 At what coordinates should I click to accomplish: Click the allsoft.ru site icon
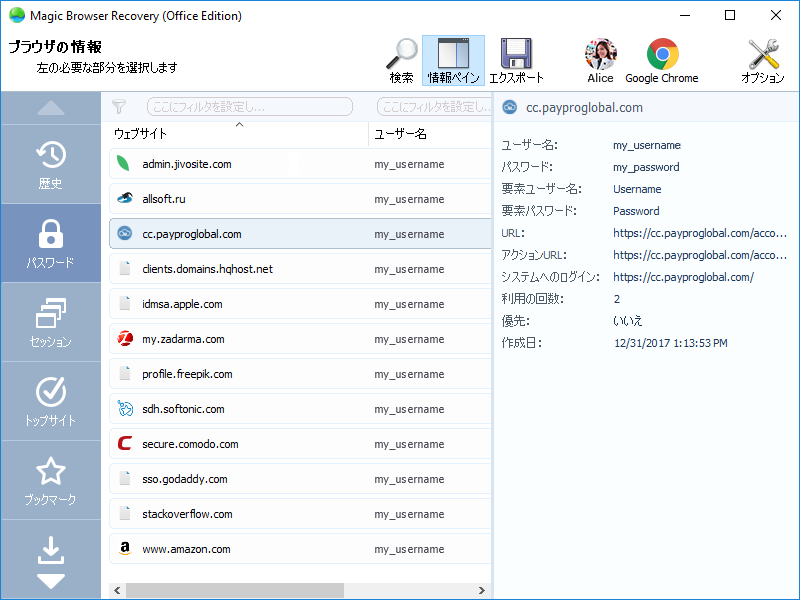[125, 198]
